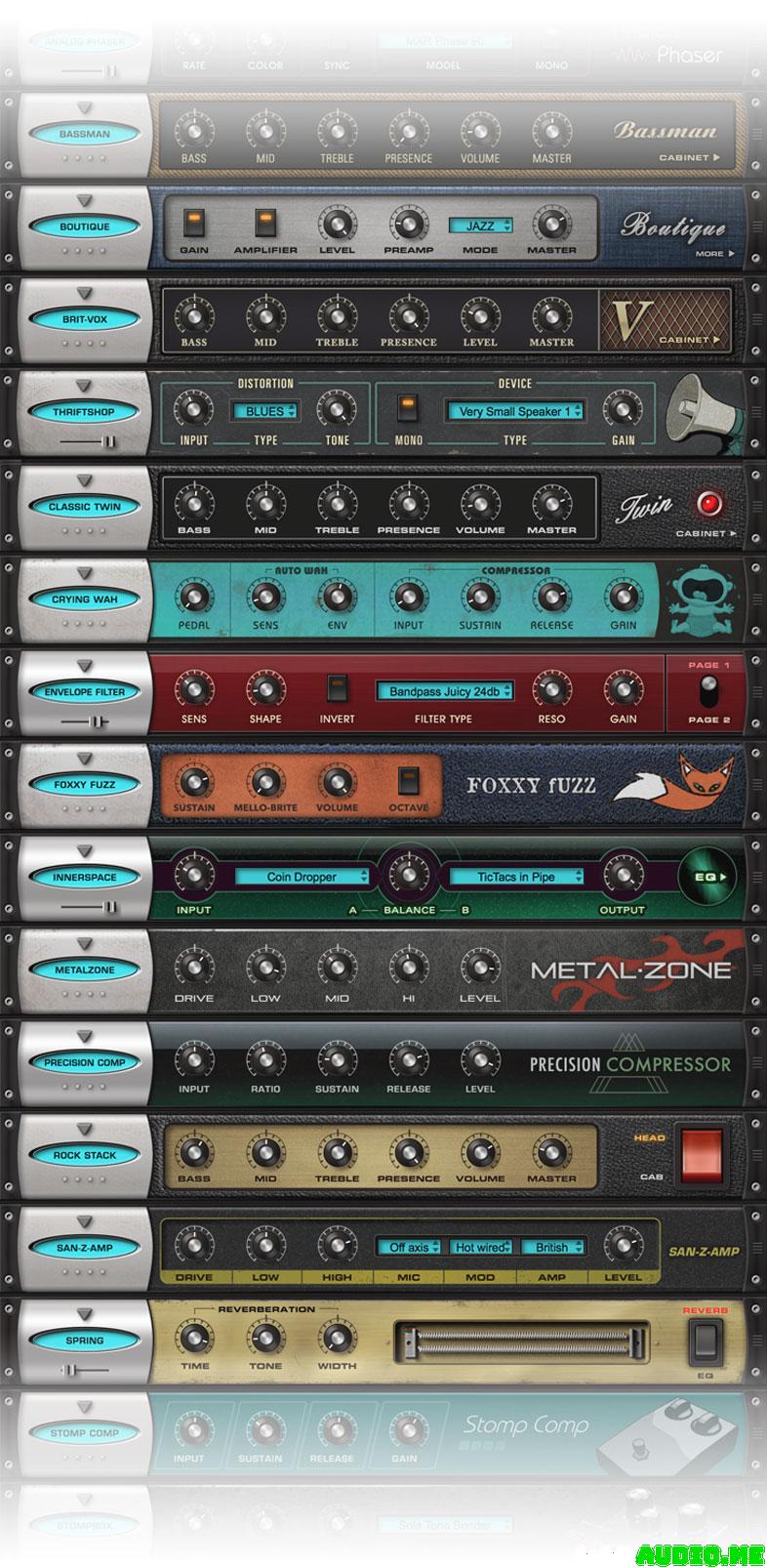Click the Innerspace OUTPUT knob

(623, 875)
